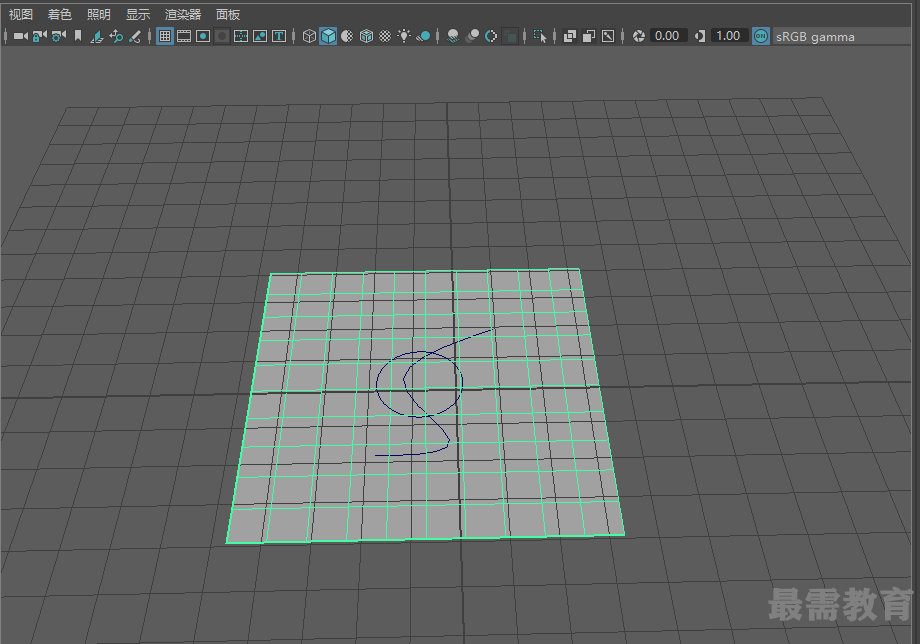Open the 显示 (Show) menu

click(138, 15)
